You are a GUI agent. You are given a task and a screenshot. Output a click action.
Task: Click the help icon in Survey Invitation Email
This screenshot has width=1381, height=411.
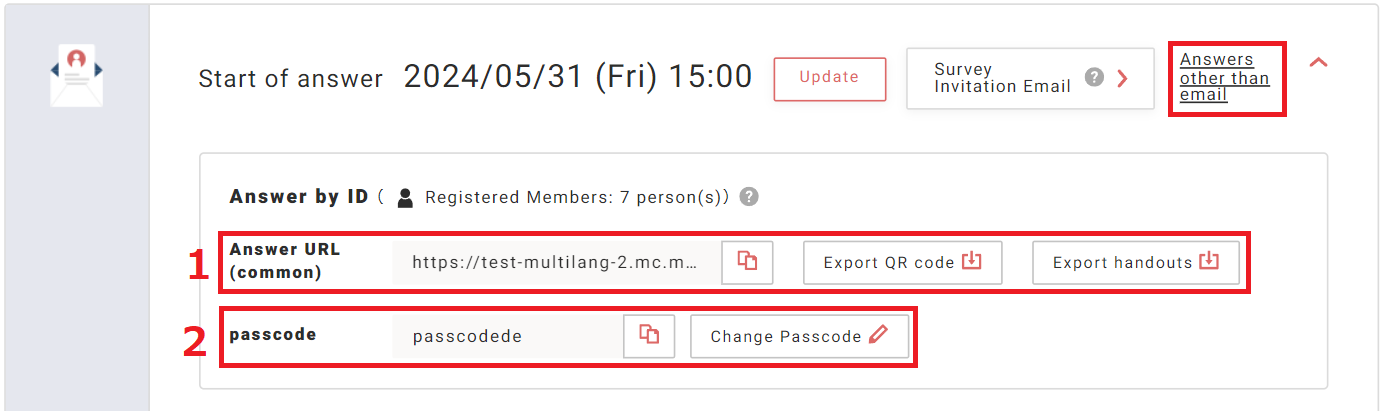1095,77
